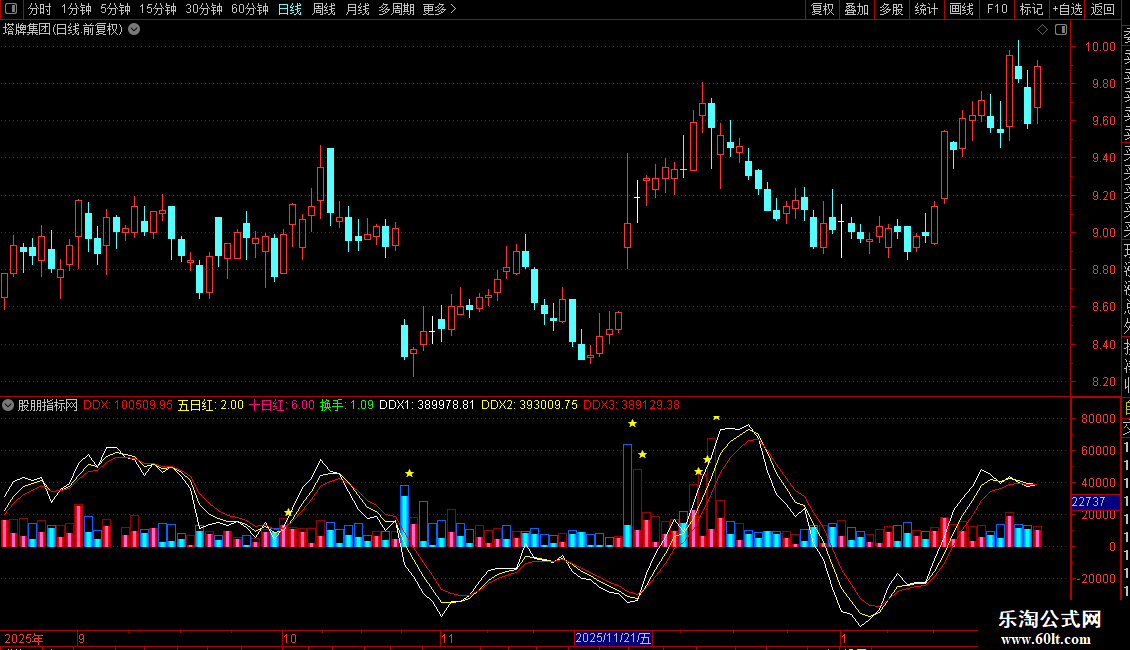Screen dimensions: 1130x650
Task: Click the DDX2: 393009.75 value
Action: [x=529, y=405]
